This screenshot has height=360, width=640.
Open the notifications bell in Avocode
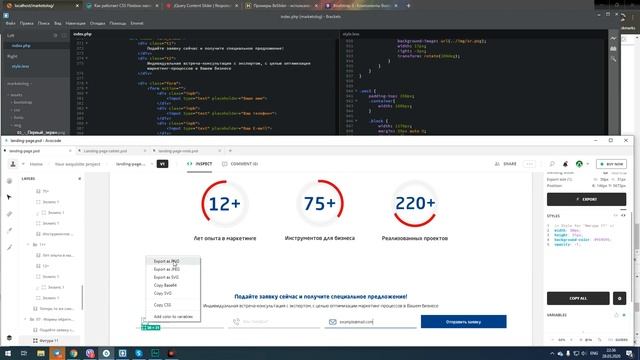[x=565, y=164]
